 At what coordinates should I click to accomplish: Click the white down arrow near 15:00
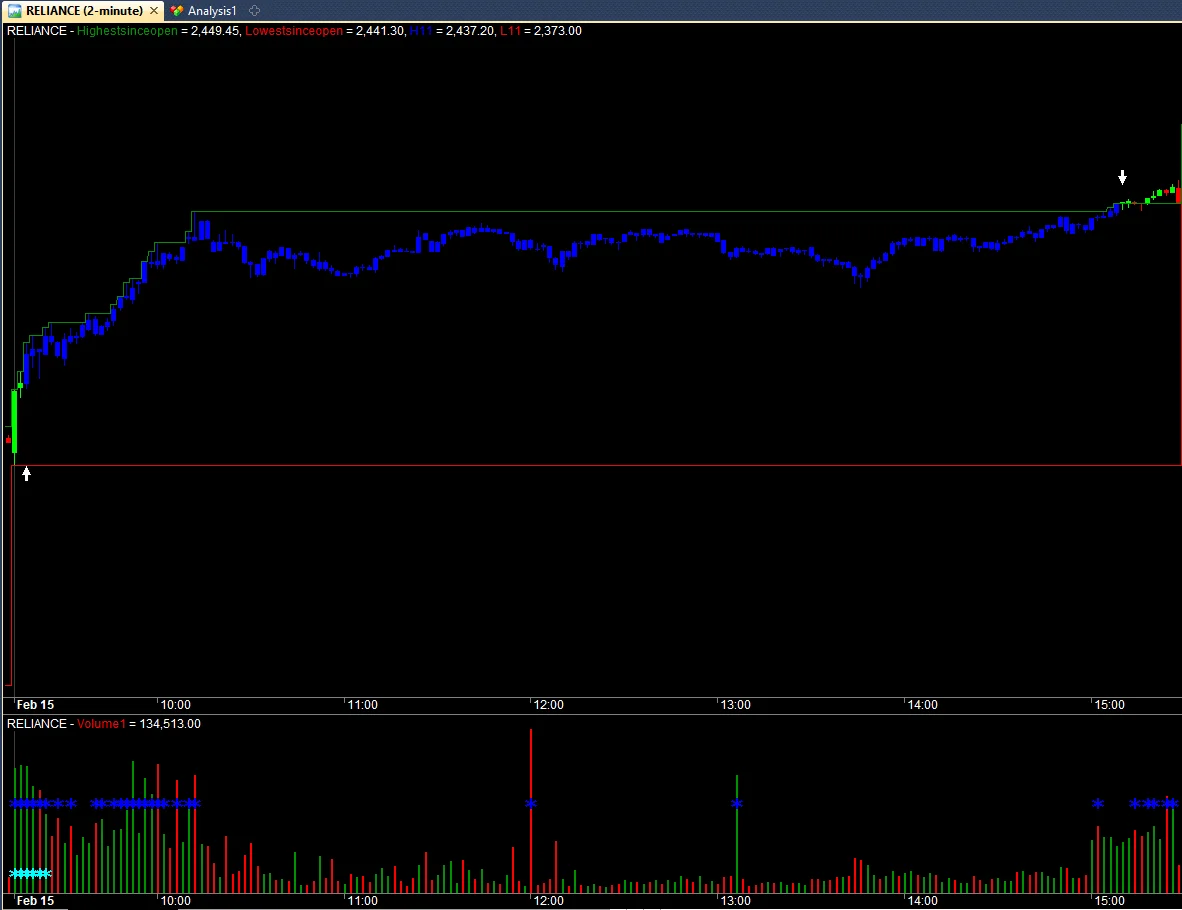point(1122,177)
